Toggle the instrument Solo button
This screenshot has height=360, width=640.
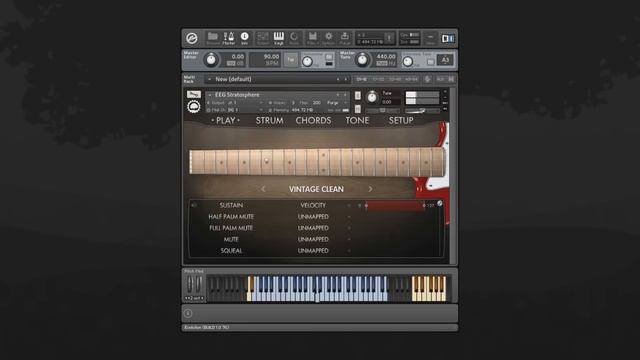[358, 96]
